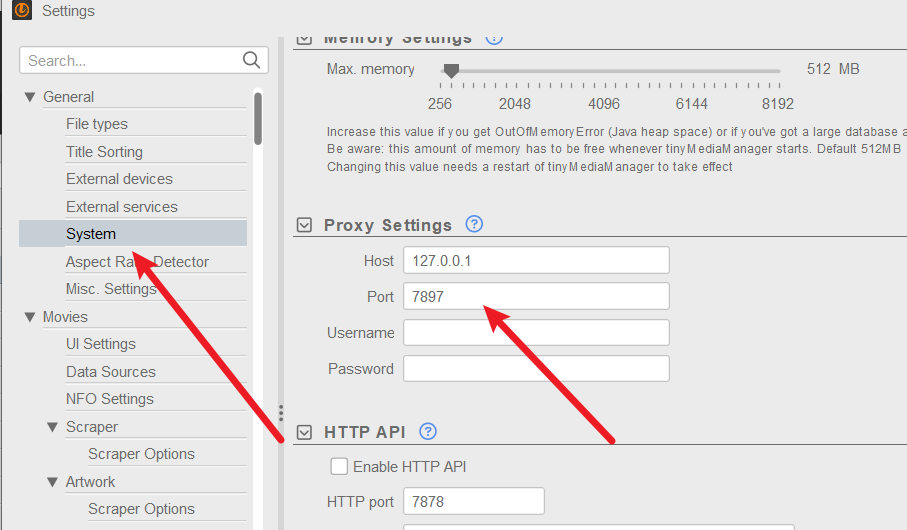The width and height of the screenshot is (907, 530).
Task: Select the Movies category label
Action: click(x=65, y=317)
